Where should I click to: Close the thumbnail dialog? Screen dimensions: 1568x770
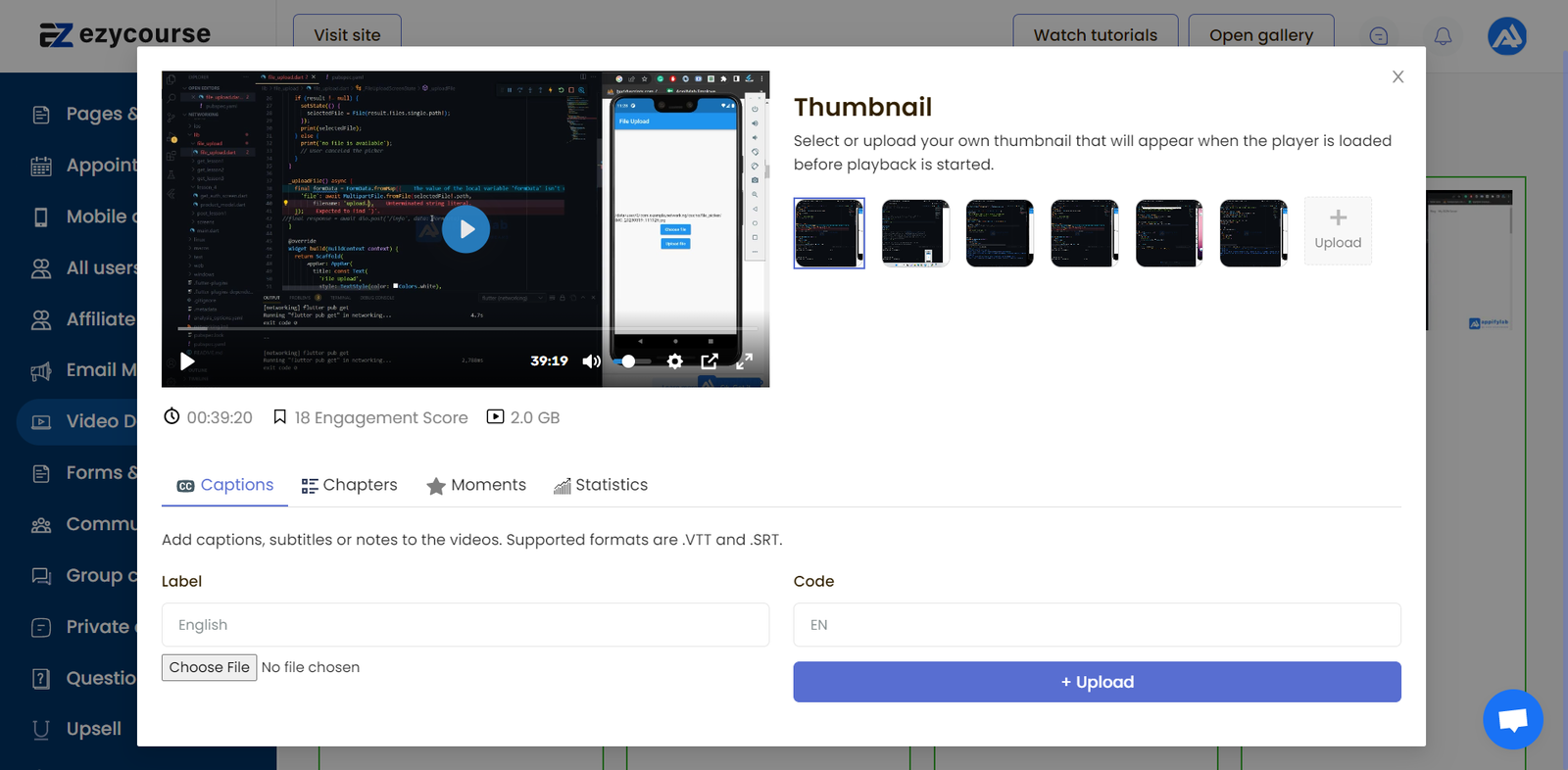pyautogui.click(x=1397, y=77)
